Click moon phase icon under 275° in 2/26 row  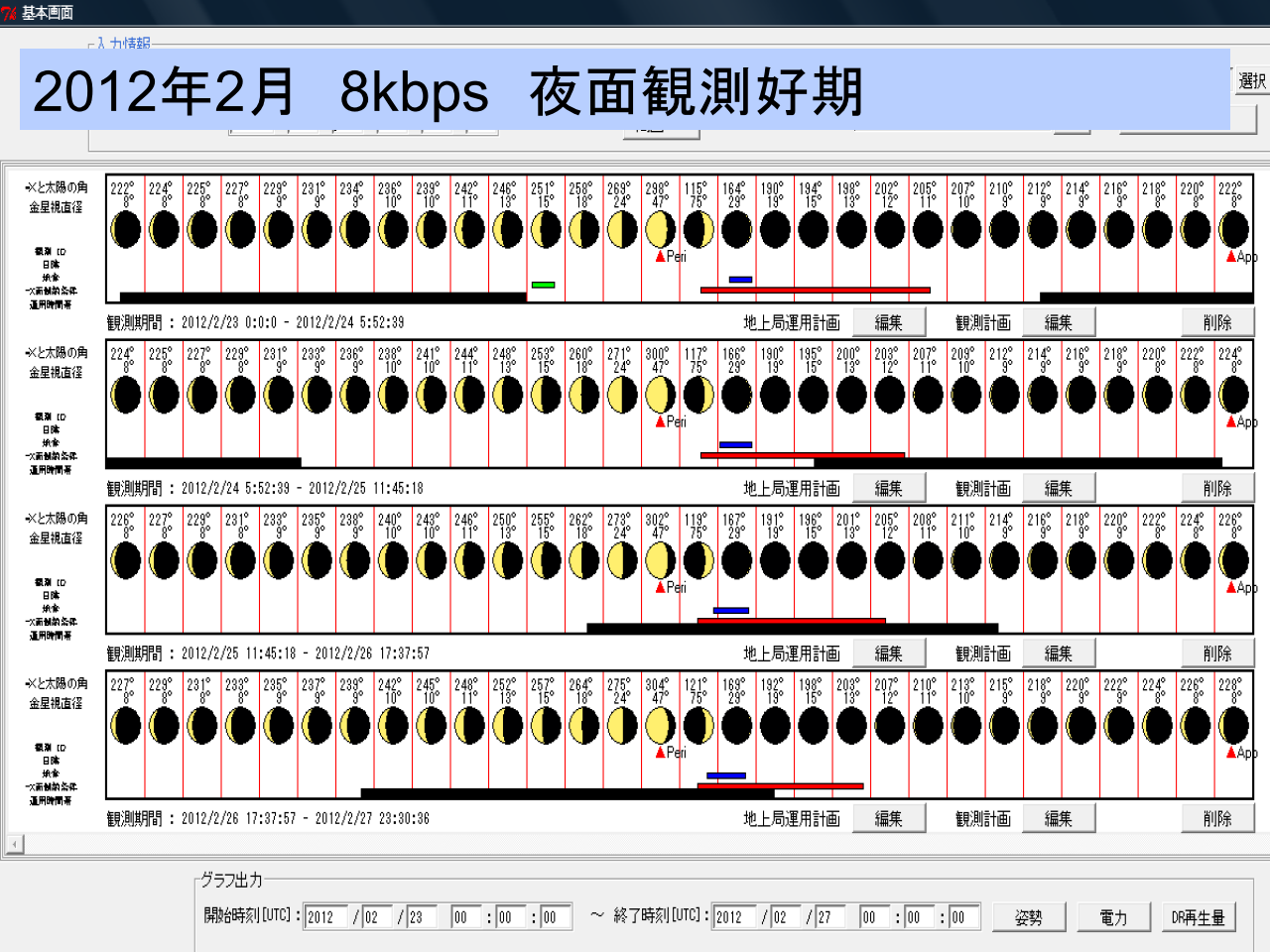[x=621, y=727]
